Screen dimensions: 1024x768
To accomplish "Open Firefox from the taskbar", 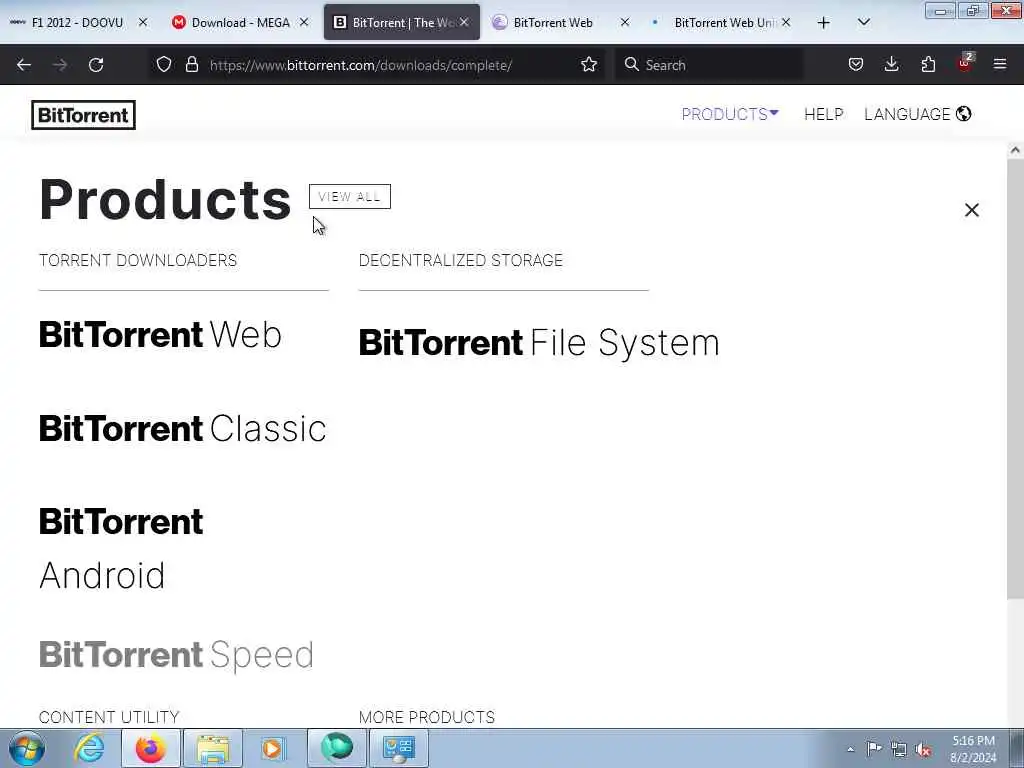I will point(150,748).
